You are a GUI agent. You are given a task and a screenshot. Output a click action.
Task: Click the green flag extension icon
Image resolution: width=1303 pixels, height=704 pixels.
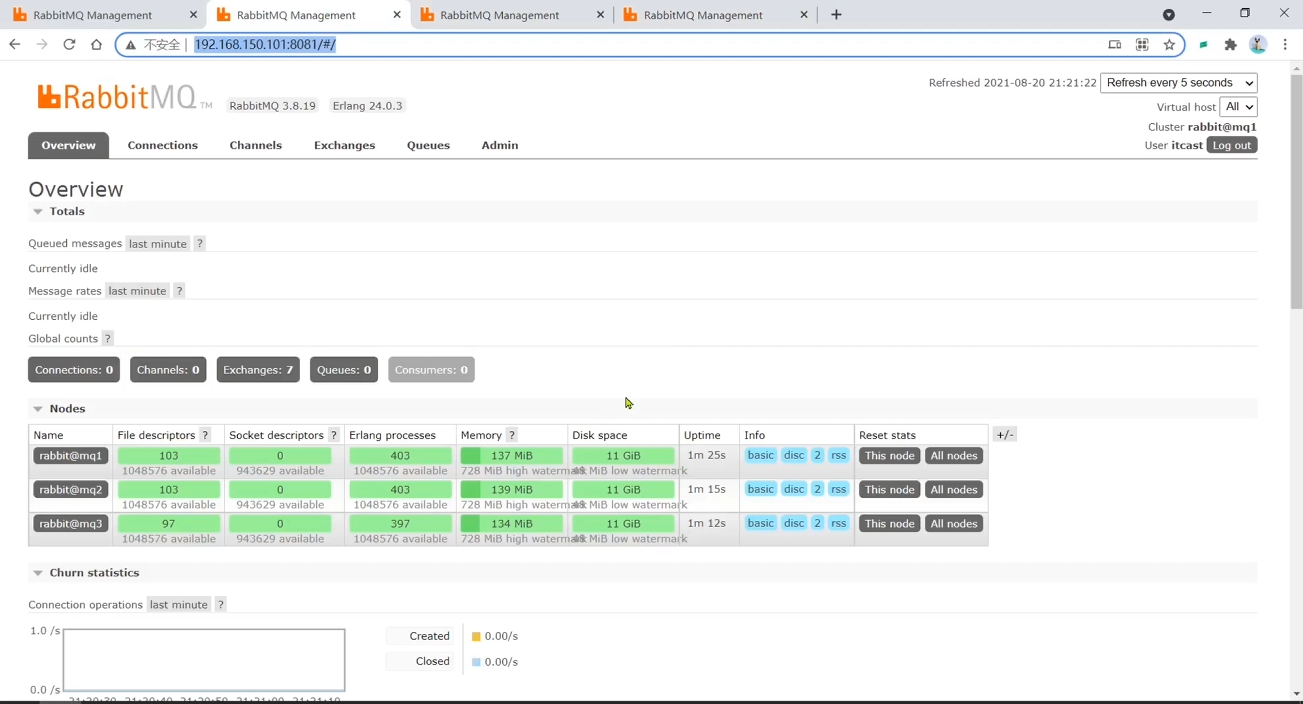1204,44
